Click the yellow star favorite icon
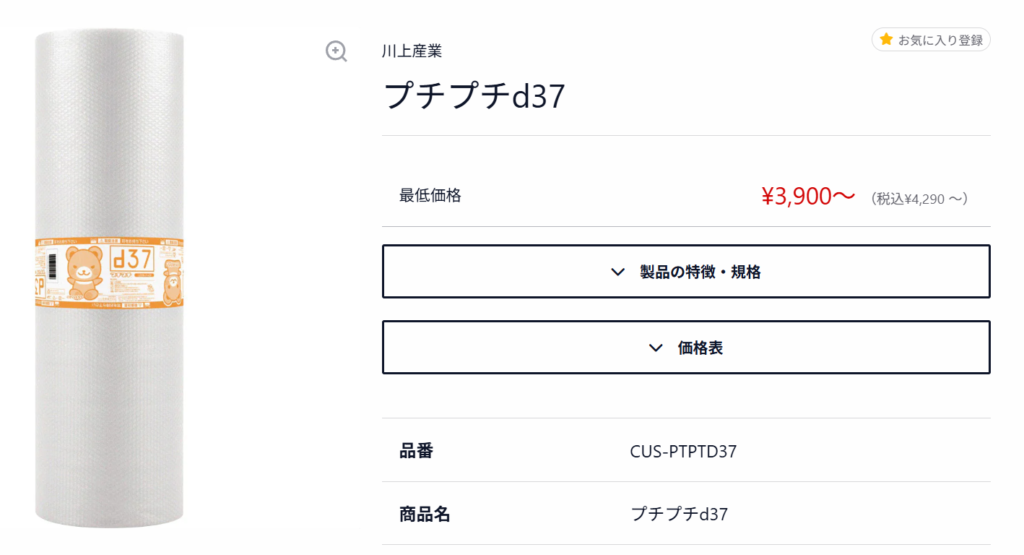Screen dimensions: 1024x555 pyautogui.click(x=885, y=40)
